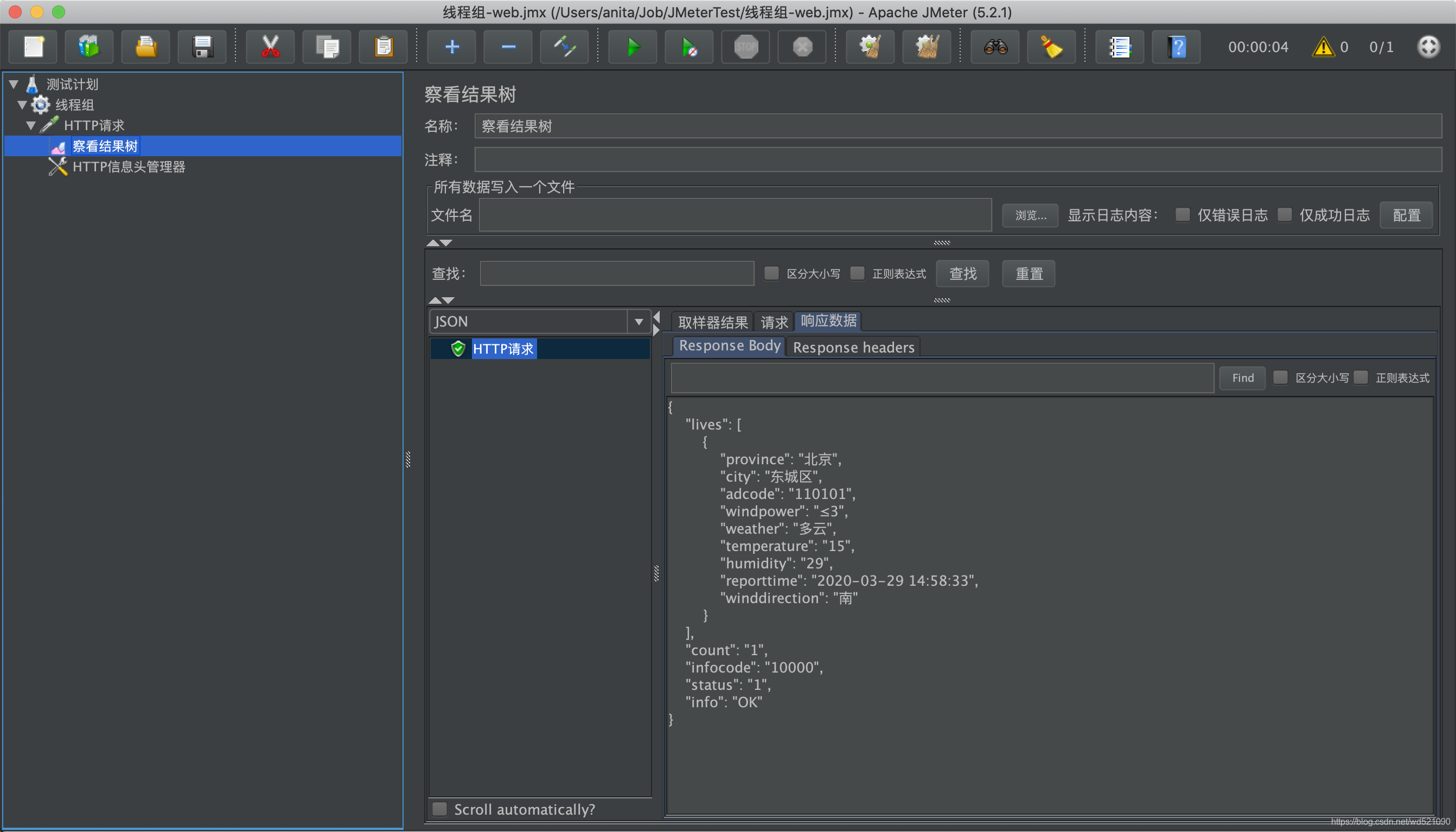Click the Find button in response panel
Screen dimensions: 1456x832
[1242, 377]
